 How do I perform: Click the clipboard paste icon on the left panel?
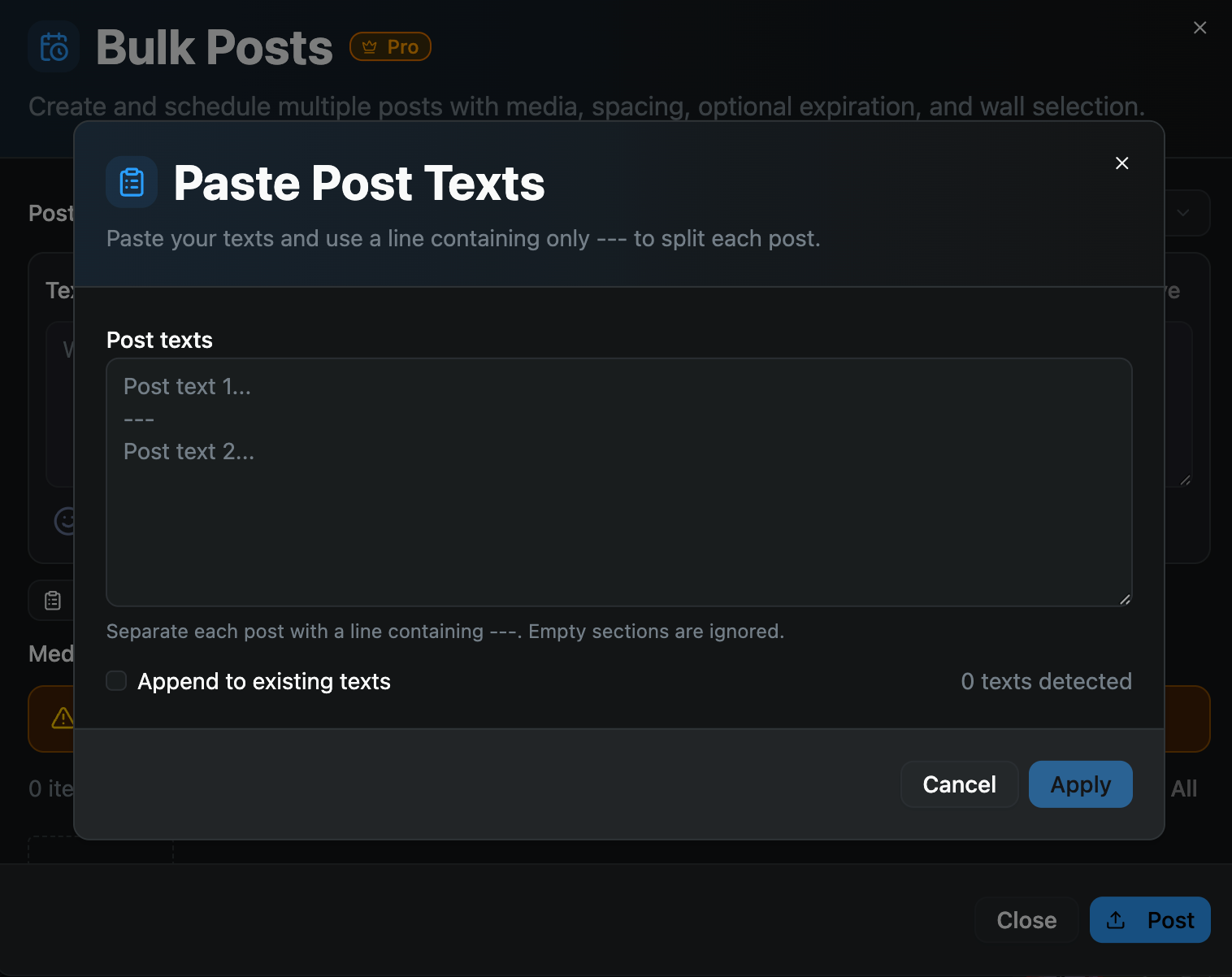pyautogui.click(x=52, y=600)
